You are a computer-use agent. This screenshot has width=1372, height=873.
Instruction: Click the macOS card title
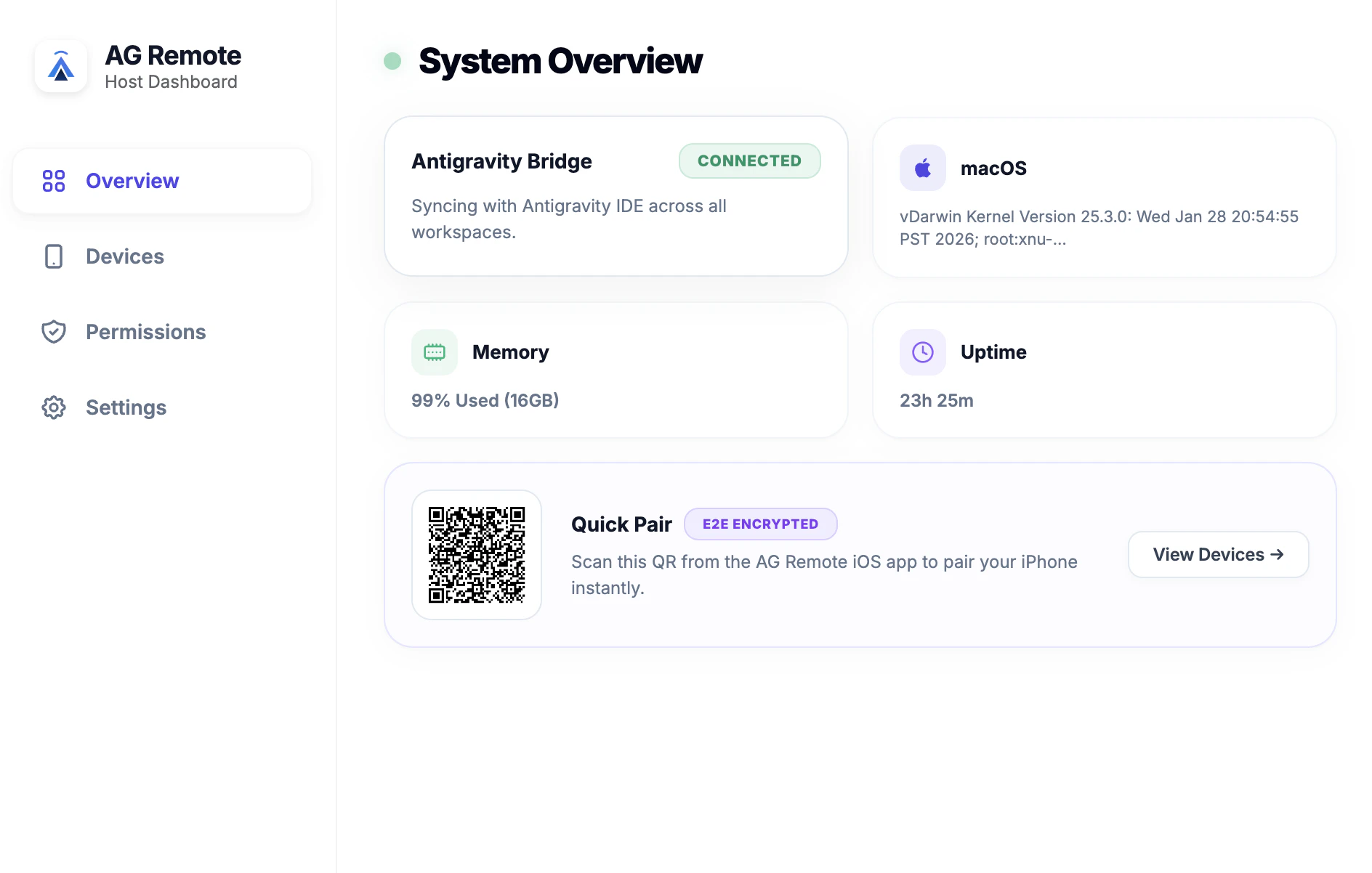993,168
